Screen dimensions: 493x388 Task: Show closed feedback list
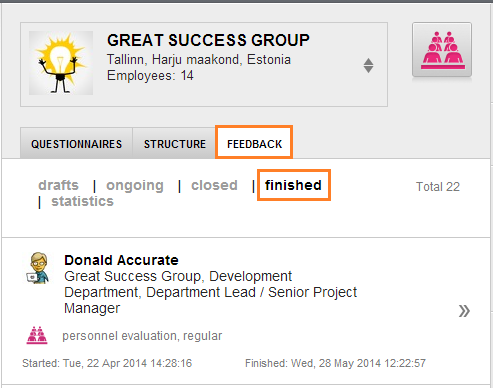(x=214, y=185)
